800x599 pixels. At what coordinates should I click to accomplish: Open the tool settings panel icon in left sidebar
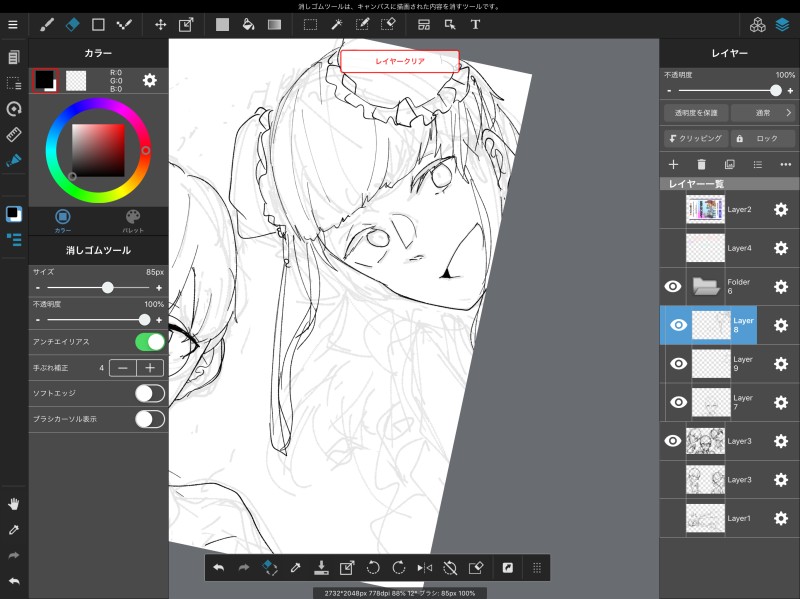tap(14, 239)
